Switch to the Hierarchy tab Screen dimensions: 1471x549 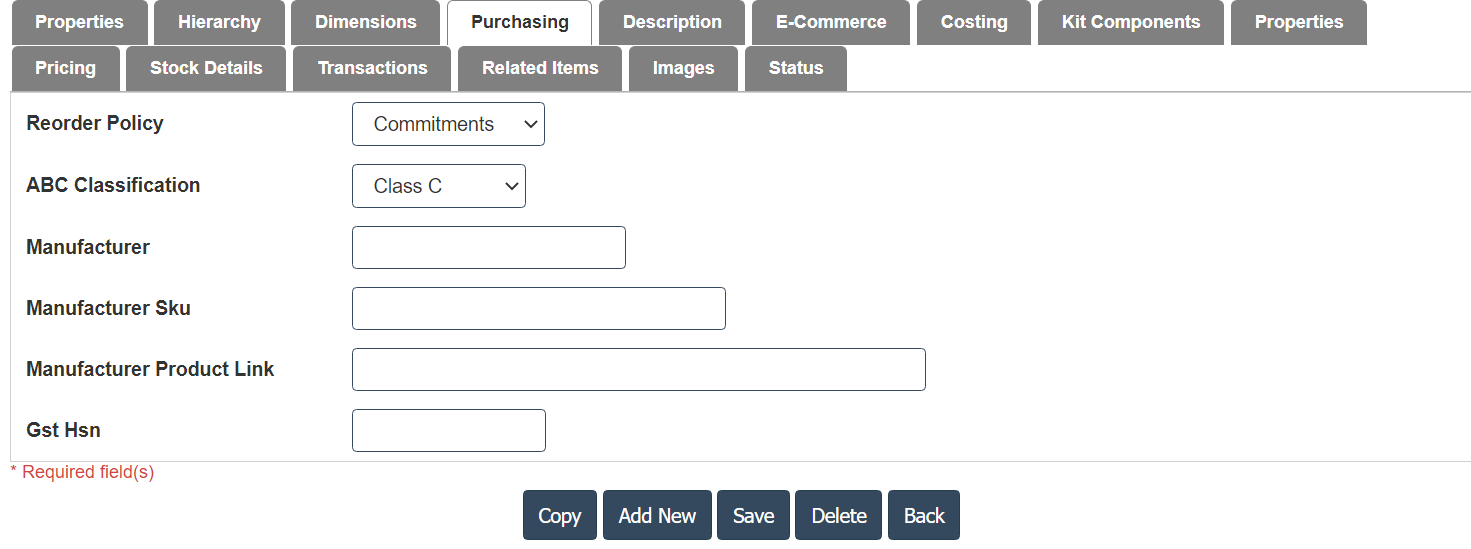[x=219, y=22]
